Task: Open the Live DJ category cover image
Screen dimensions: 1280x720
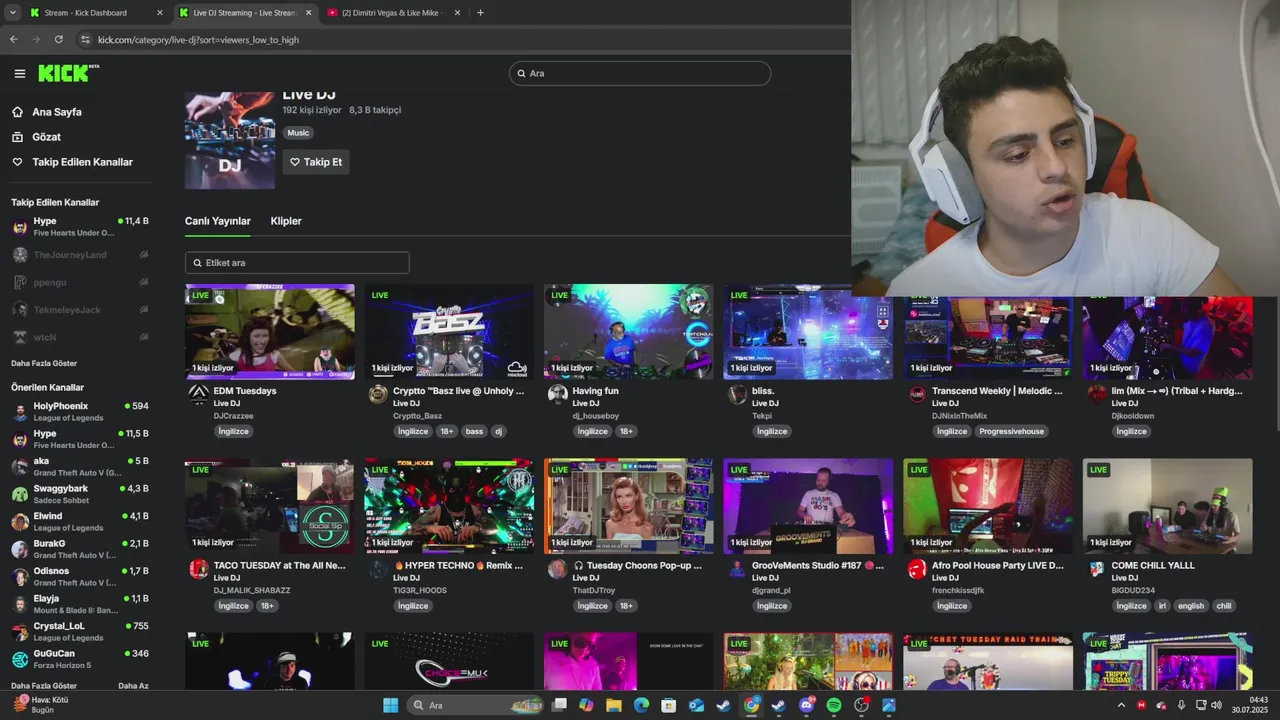Action: 229,141
